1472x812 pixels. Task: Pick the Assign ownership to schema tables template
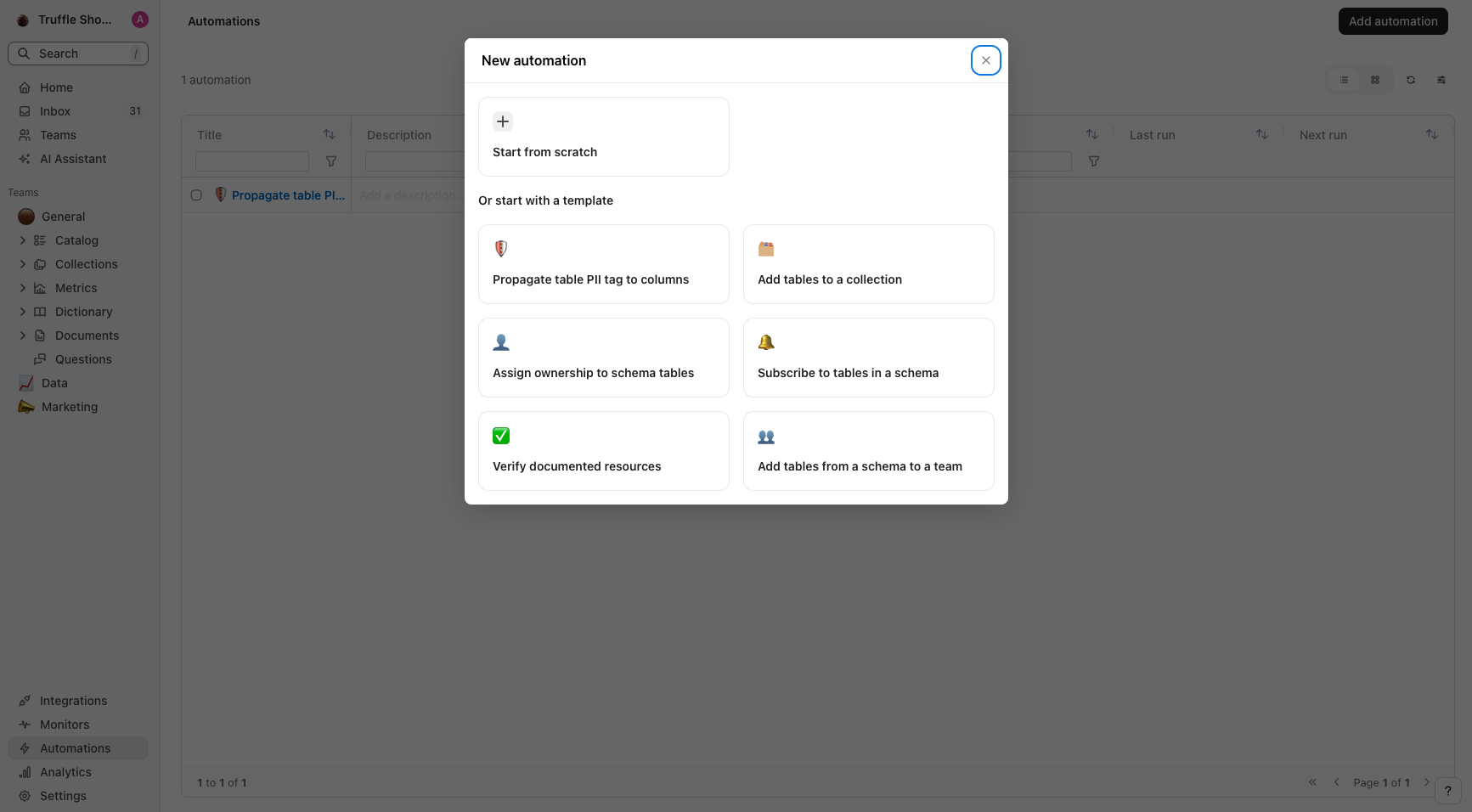tap(603, 358)
